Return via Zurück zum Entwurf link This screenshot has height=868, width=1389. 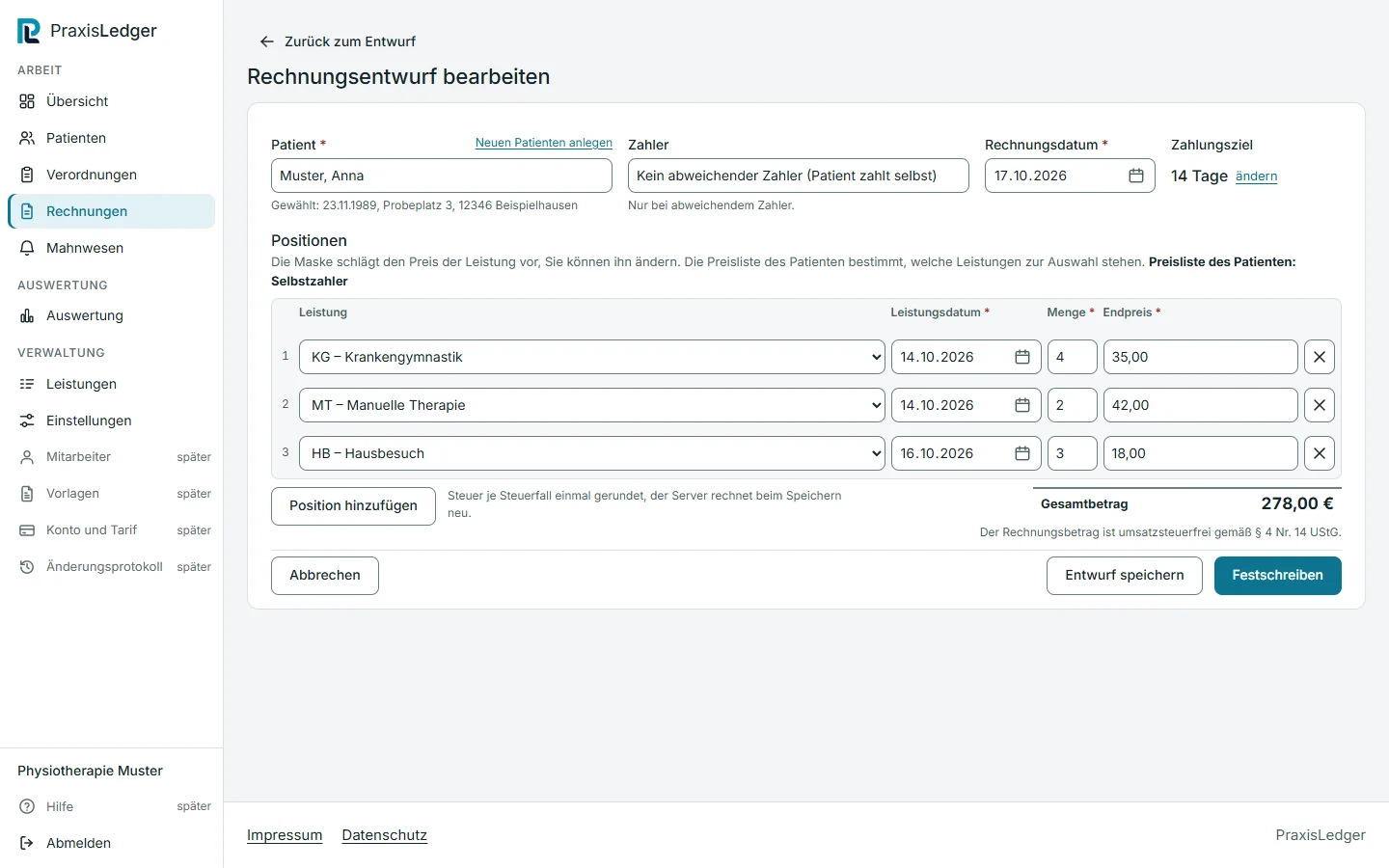pyautogui.click(x=338, y=41)
